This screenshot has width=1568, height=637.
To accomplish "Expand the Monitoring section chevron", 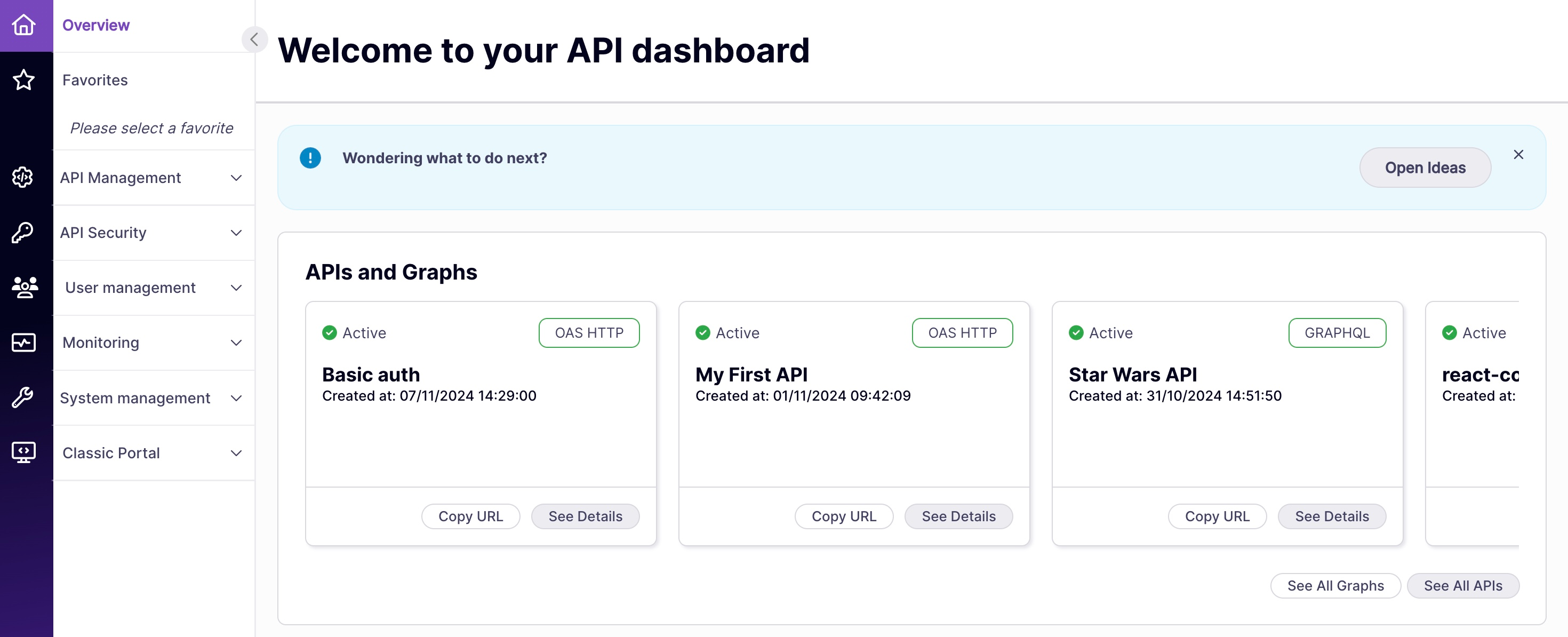I will (x=236, y=343).
